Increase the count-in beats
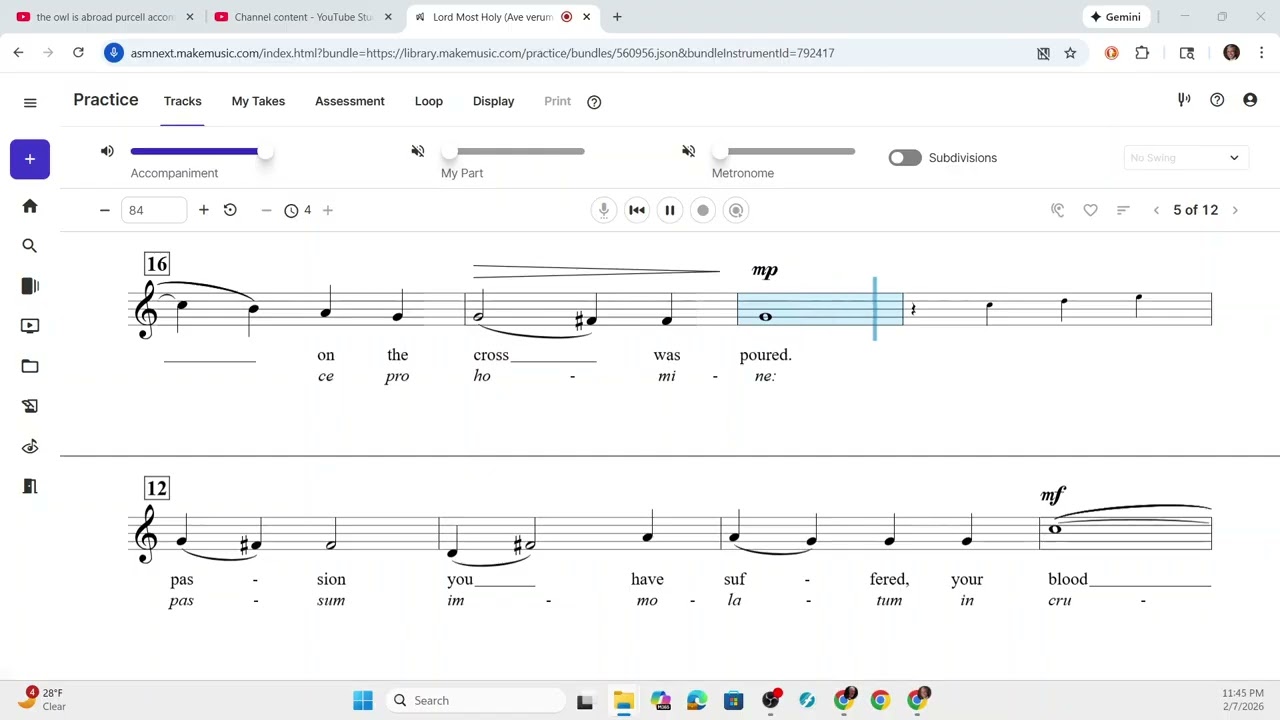 (328, 210)
